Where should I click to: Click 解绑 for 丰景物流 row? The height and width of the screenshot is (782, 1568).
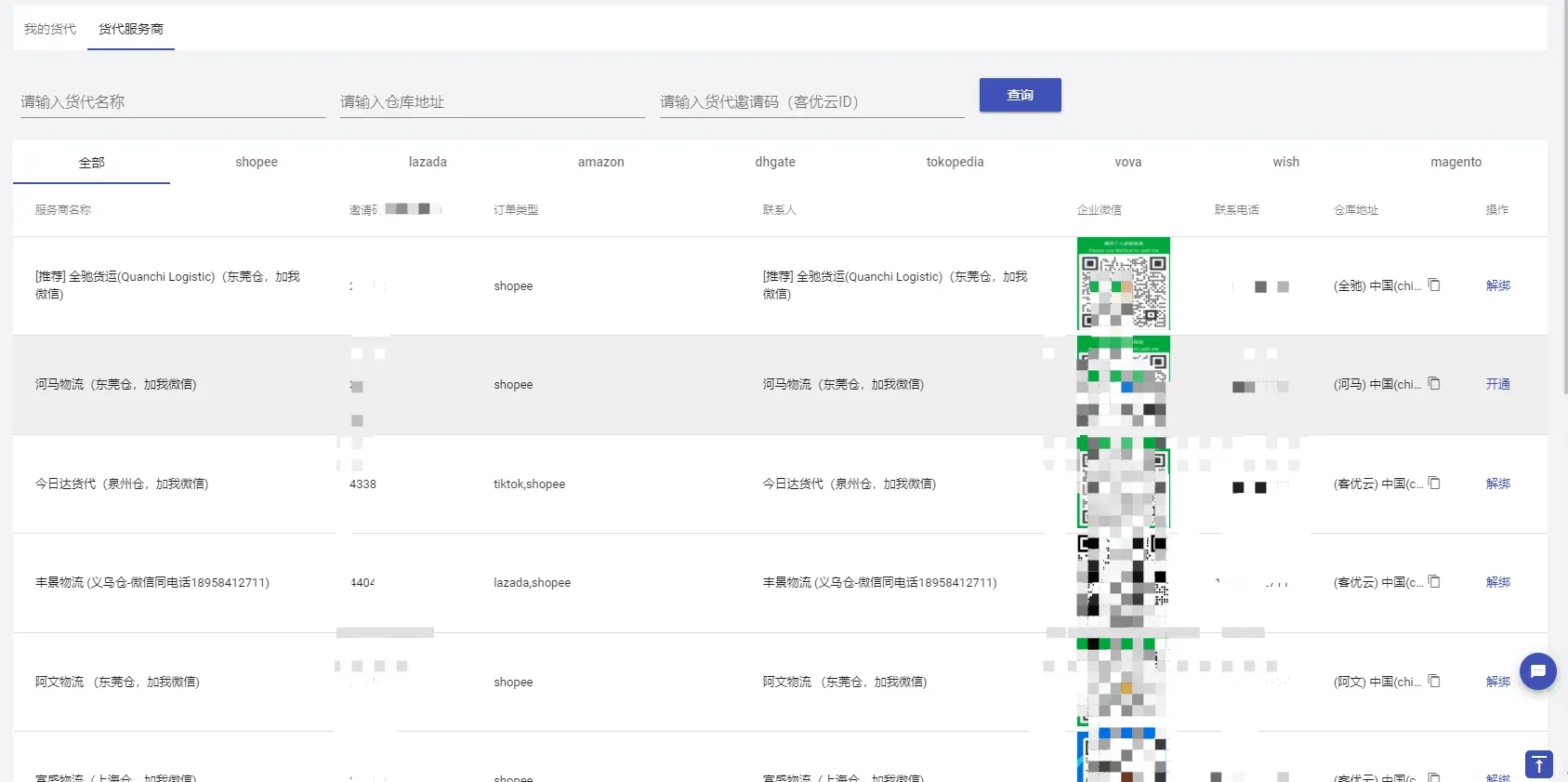click(1497, 582)
